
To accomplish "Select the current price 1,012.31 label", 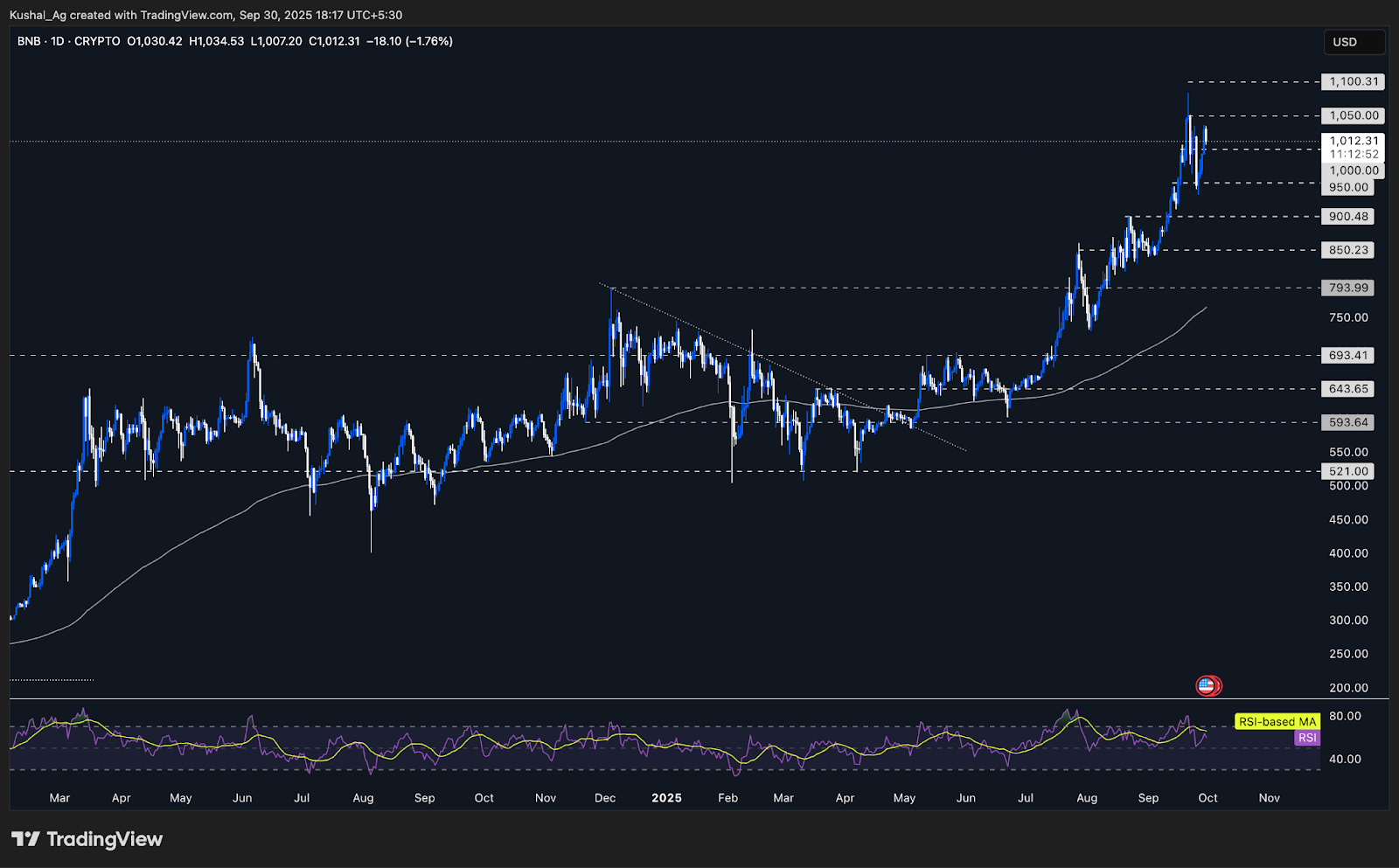I will coord(1353,141).
